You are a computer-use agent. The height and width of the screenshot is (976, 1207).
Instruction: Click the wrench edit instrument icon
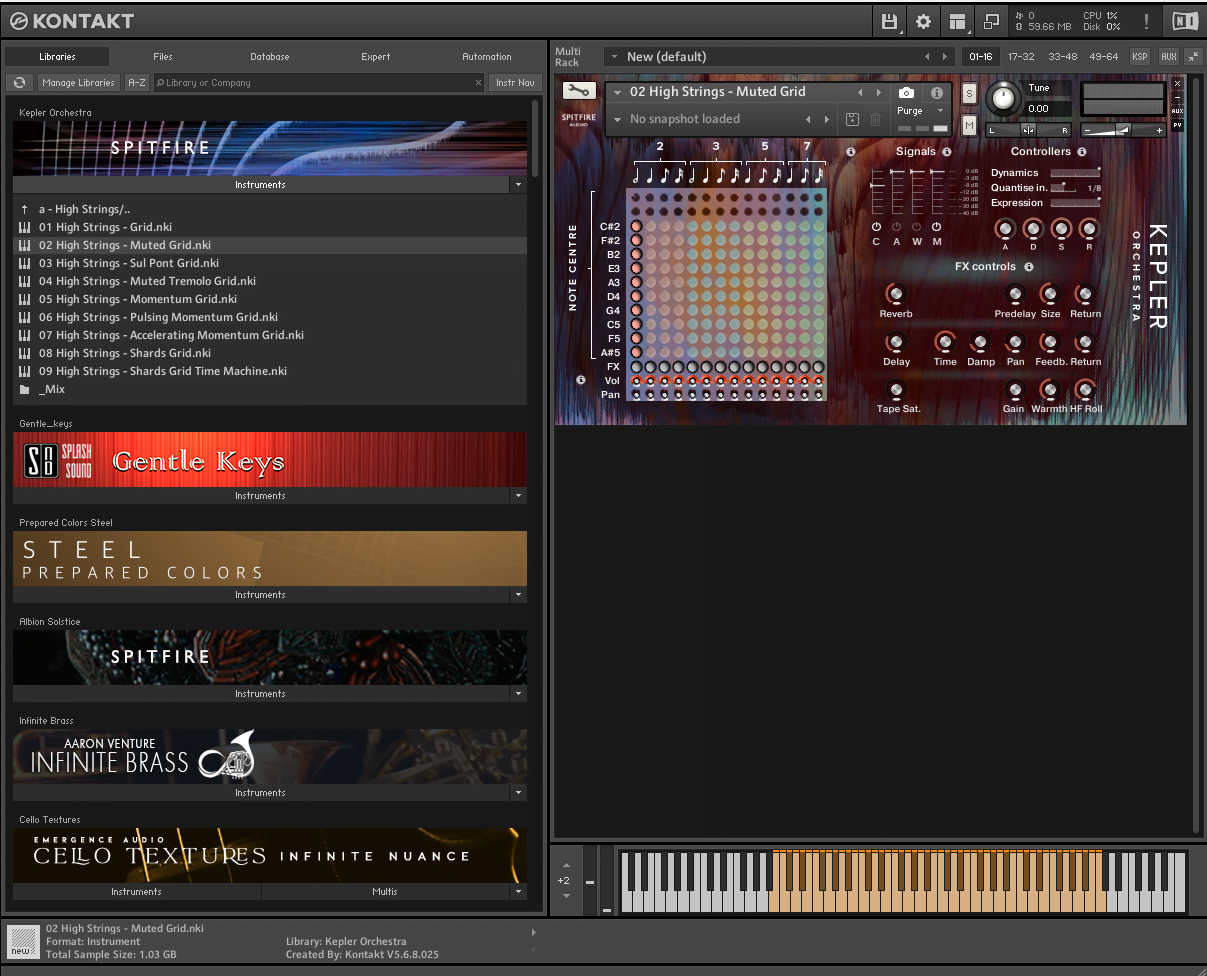(x=578, y=91)
